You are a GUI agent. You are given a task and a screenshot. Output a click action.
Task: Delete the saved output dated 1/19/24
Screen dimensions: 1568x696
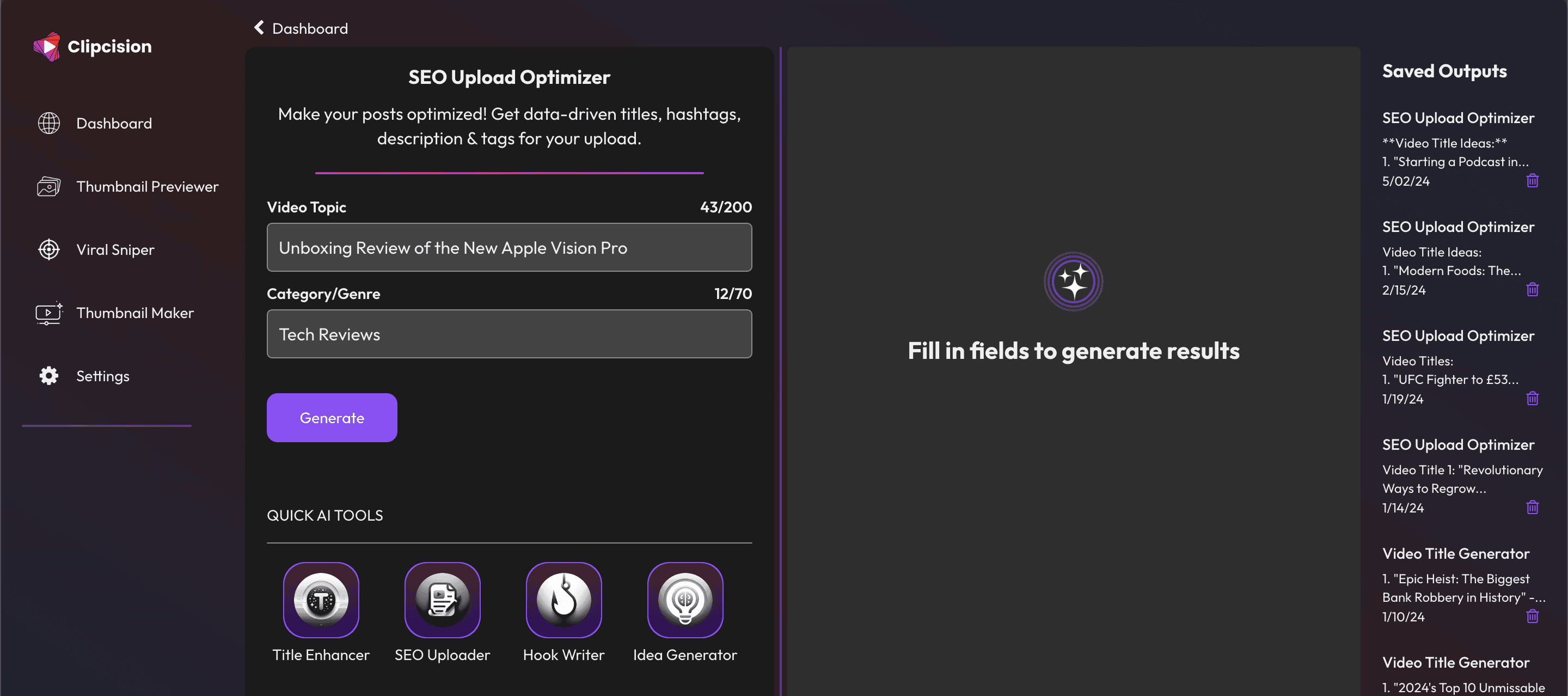click(x=1532, y=399)
